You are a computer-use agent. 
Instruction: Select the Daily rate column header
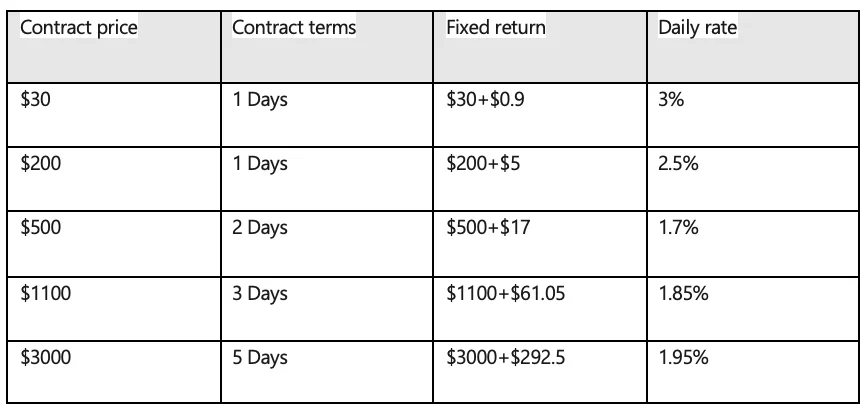[x=697, y=28]
